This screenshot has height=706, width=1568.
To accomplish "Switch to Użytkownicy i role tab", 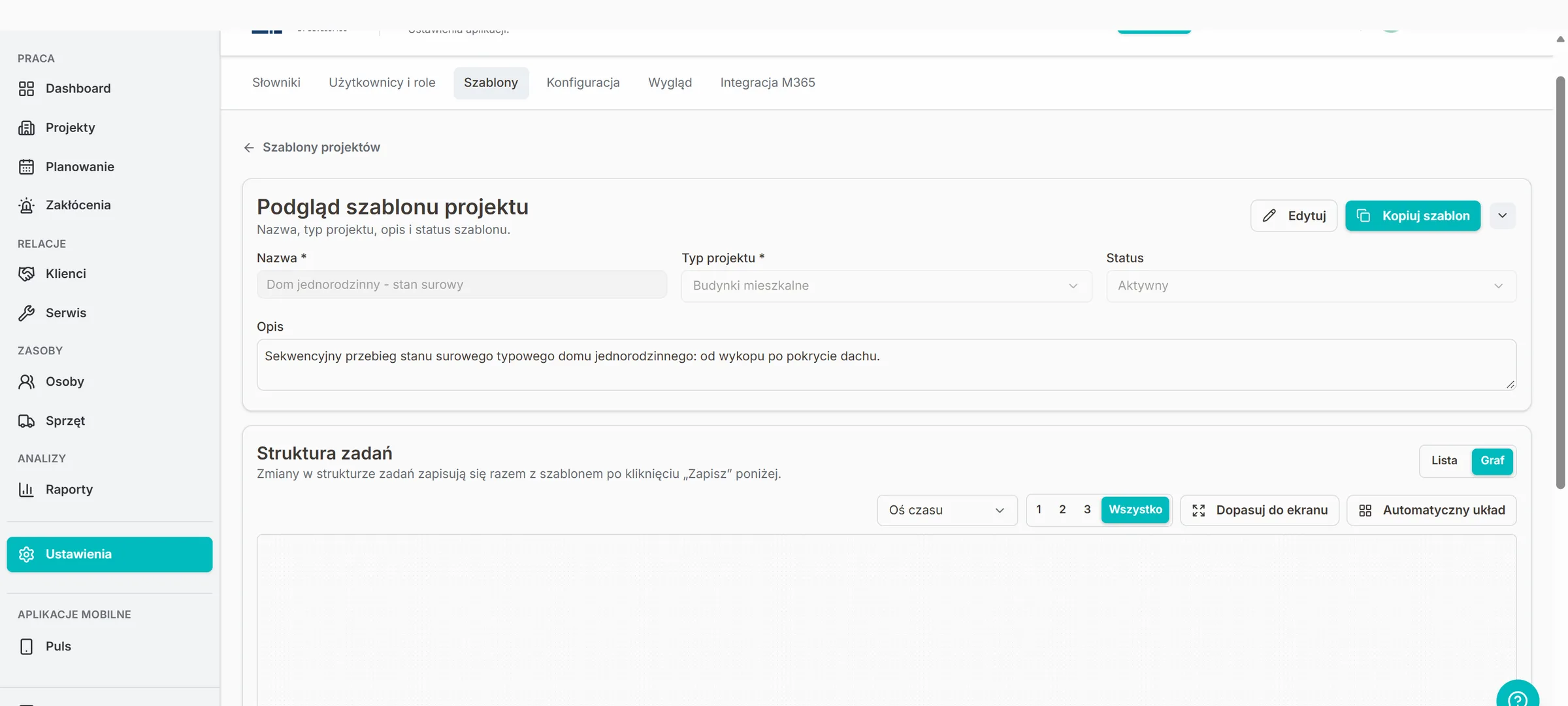I will coord(382,83).
